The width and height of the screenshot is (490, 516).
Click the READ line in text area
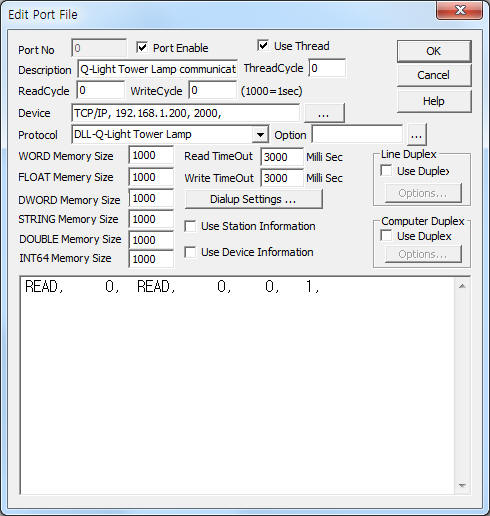(x=172, y=287)
